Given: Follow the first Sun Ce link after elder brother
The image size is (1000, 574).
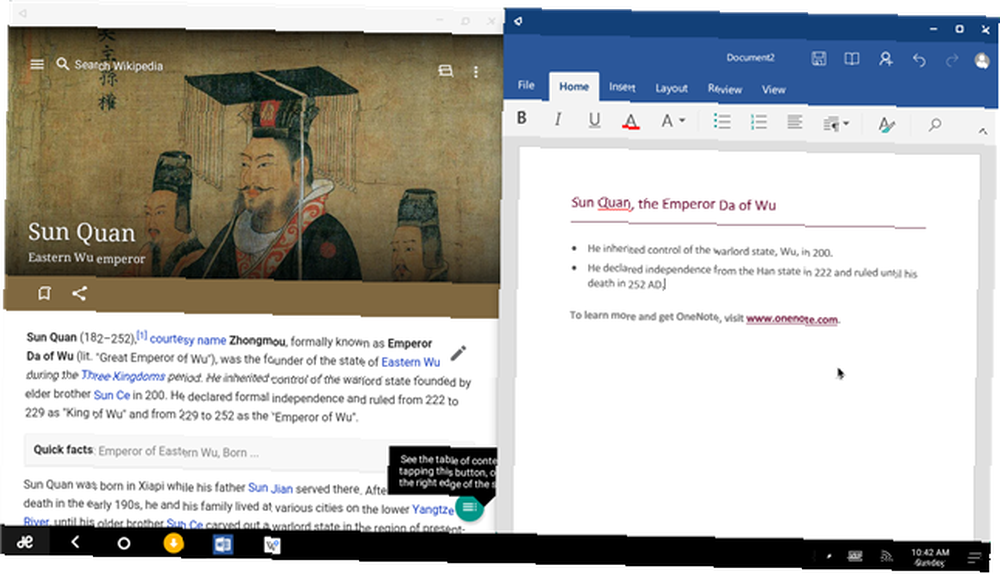Looking at the screenshot, I should pos(112,395).
